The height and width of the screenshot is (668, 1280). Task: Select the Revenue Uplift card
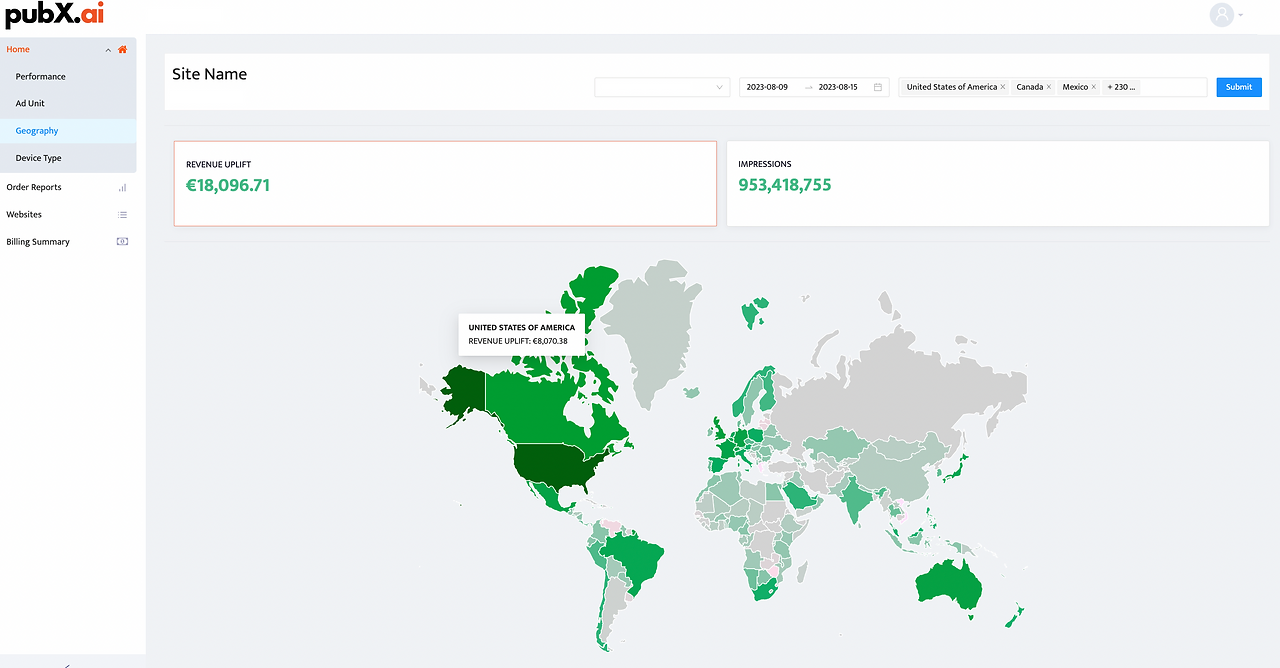point(445,183)
